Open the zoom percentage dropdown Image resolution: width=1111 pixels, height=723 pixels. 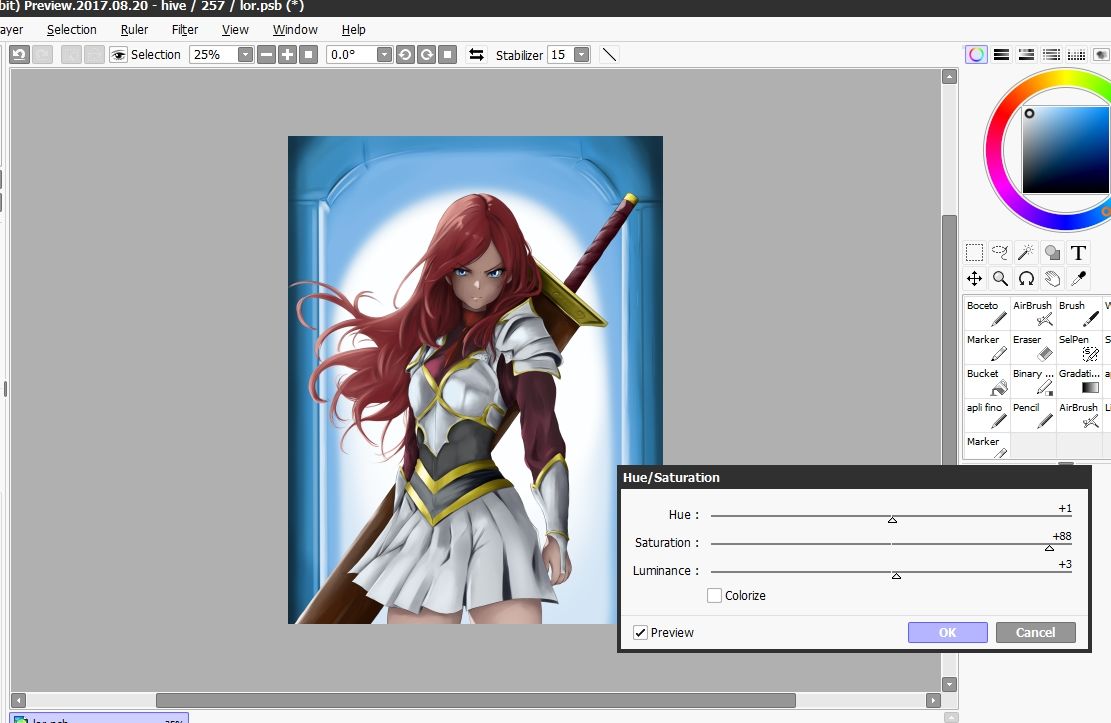[x=245, y=55]
